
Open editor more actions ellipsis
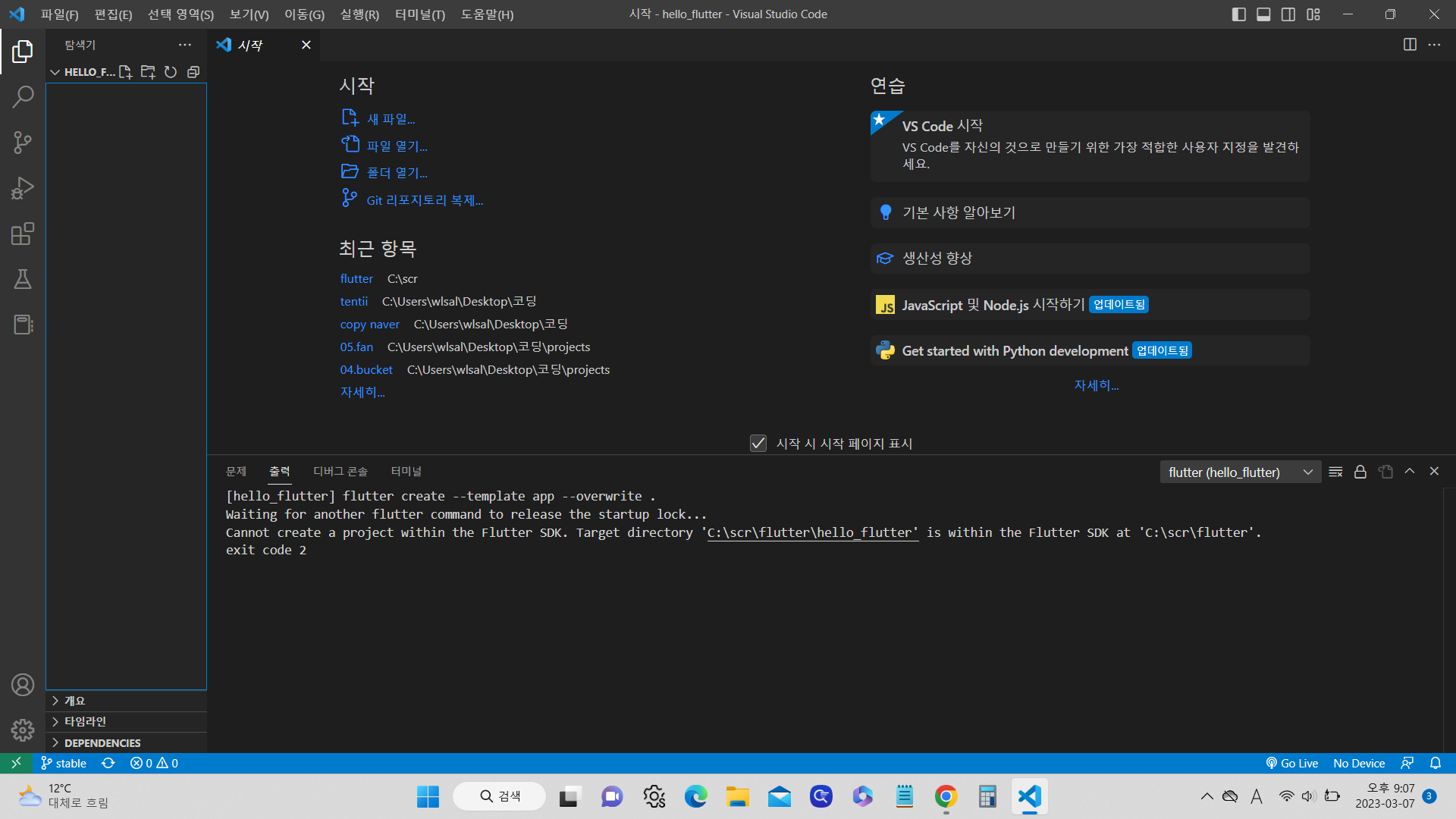click(1434, 45)
